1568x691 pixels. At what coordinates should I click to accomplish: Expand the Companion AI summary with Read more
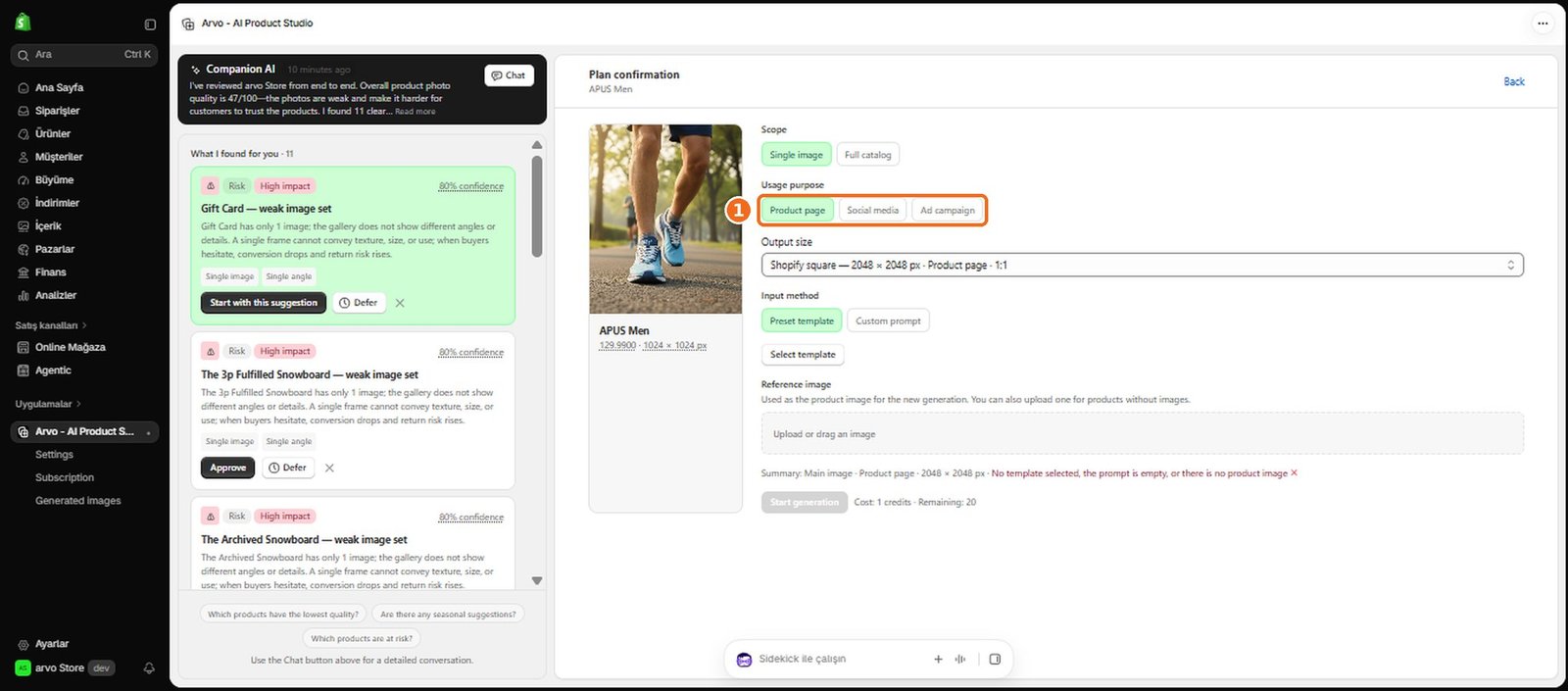416,112
